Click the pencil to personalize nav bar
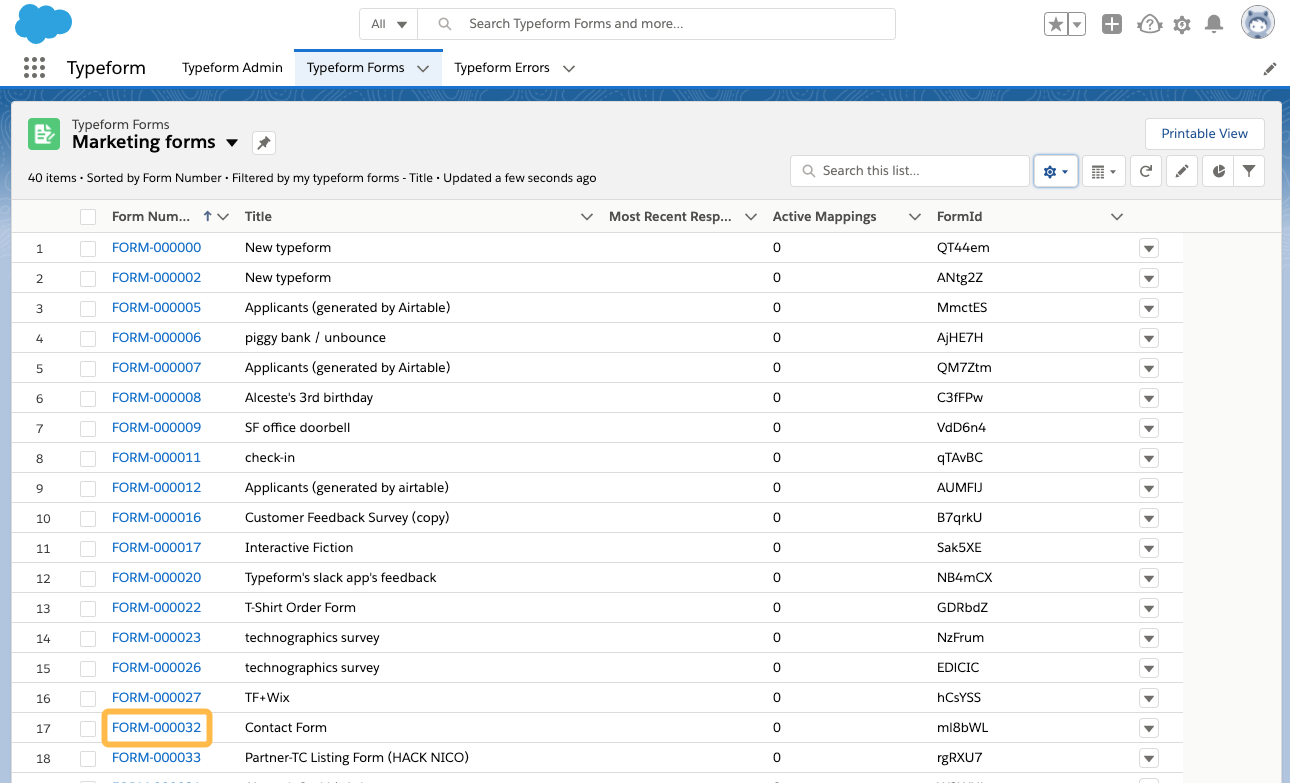This screenshot has width=1290, height=783. pyautogui.click(x=1270, y=69)
